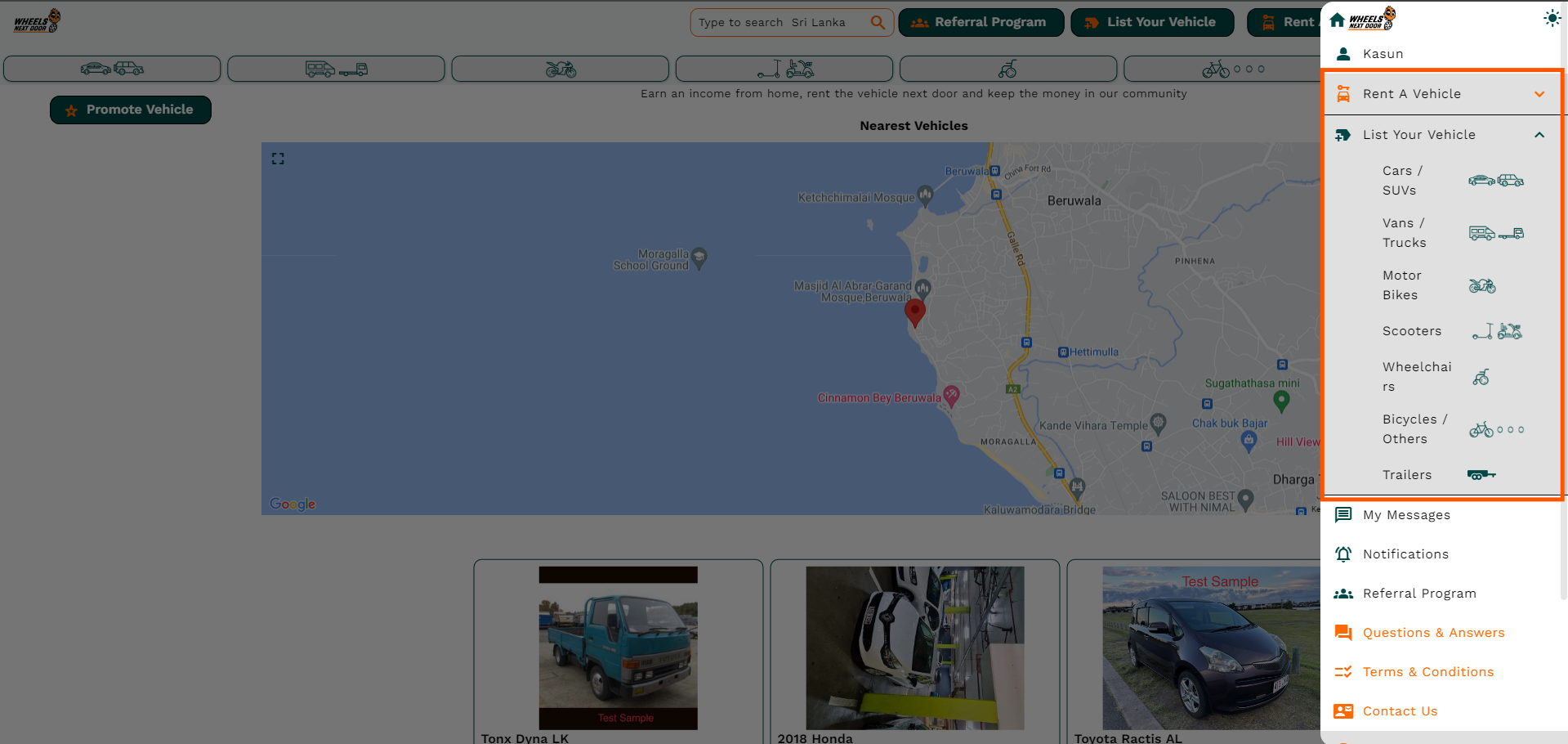This screenshot has height=744, width=1568.
Task: Click the search magnifier icon
Action: coord(878,22)
